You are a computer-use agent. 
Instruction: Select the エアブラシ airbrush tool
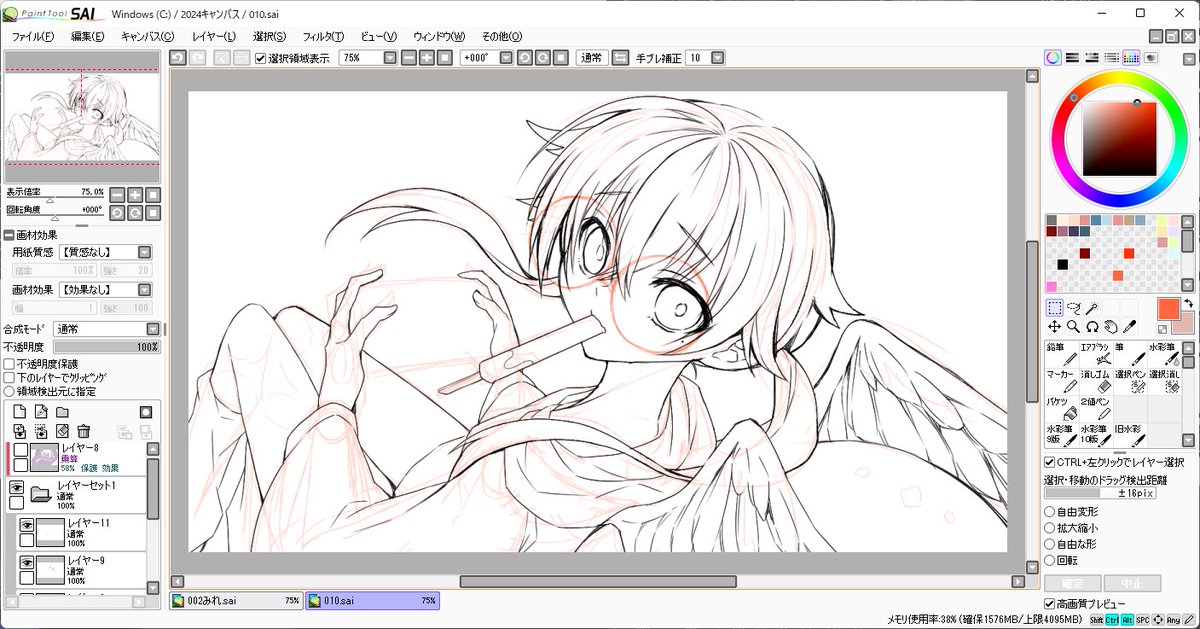(1095, 353)
